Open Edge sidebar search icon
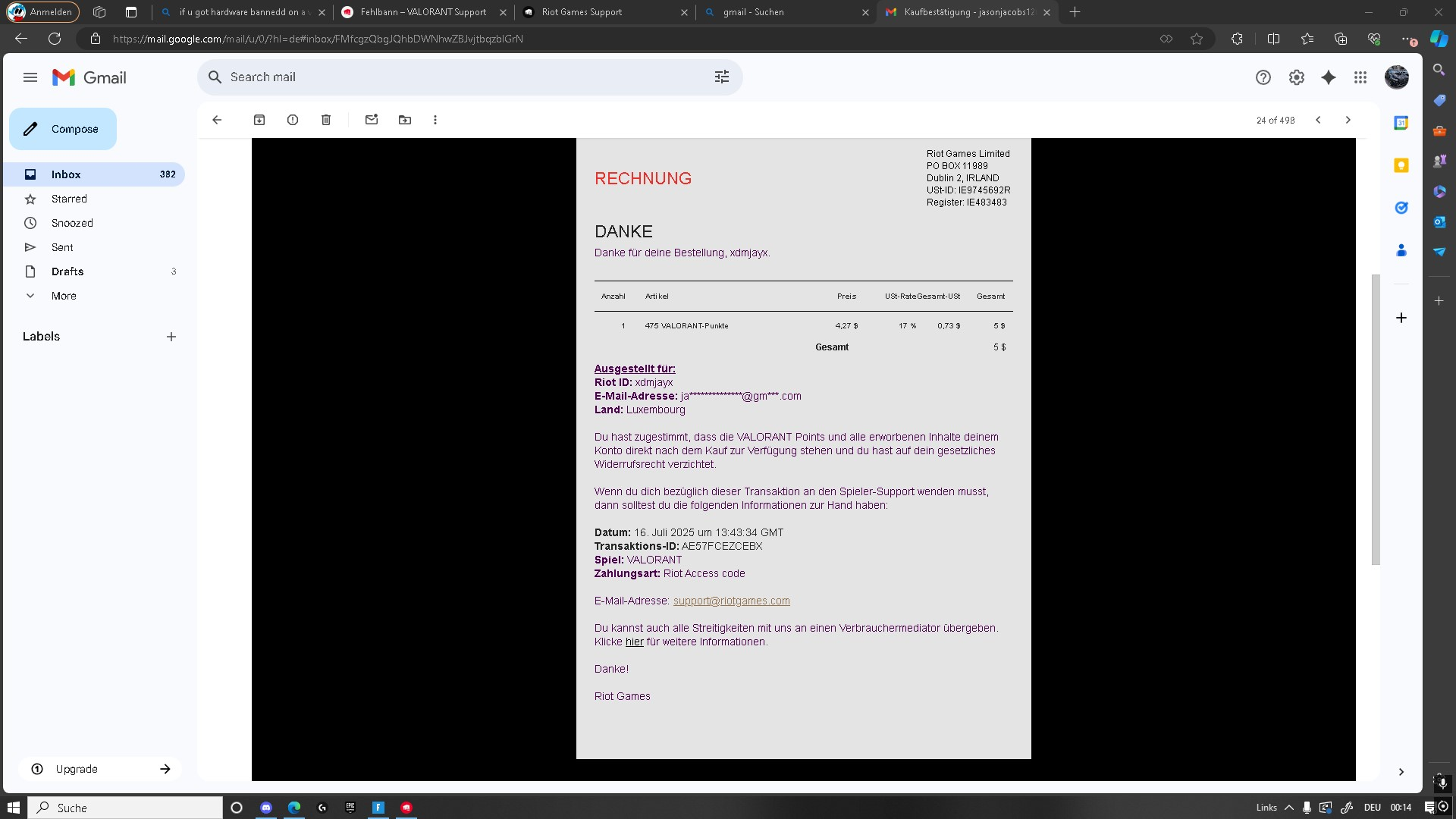The height and width of the screenshot is (819, 1456). pyautogui.click(x=1439, y=70)
